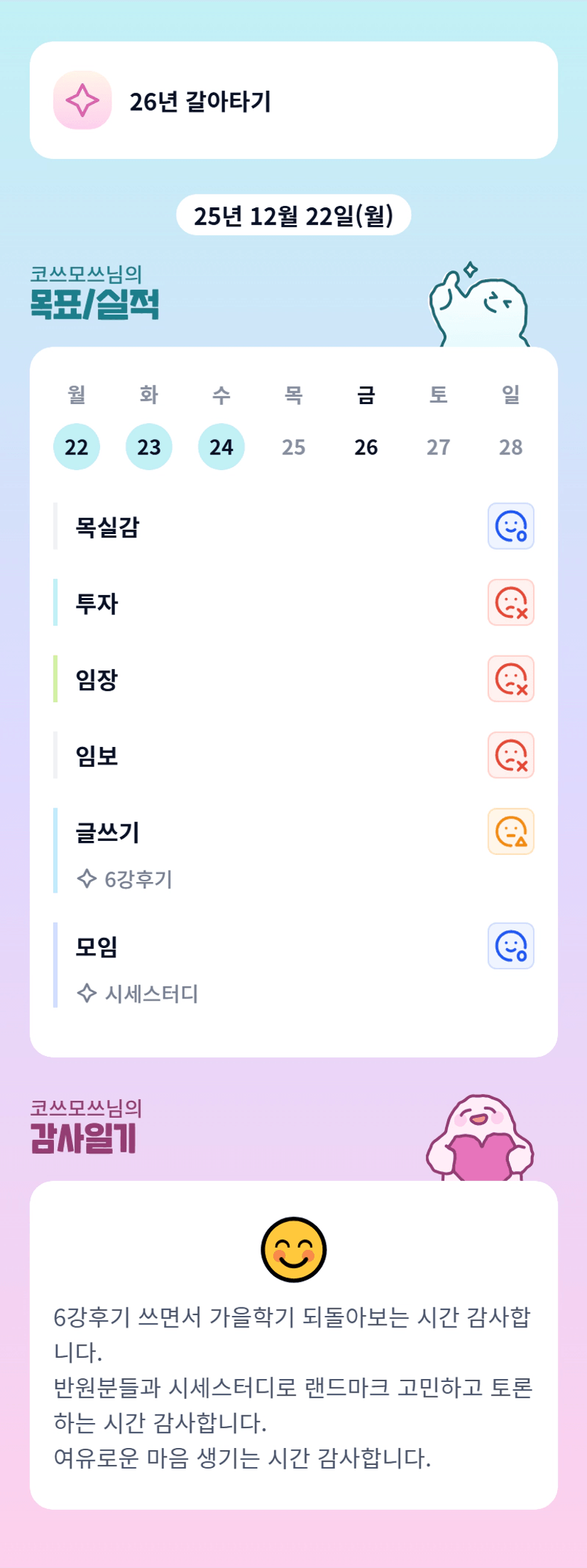The image size is (587, 1568).
Task: Open the 26년 갈아타기 title card
Action: pos(293,100)
